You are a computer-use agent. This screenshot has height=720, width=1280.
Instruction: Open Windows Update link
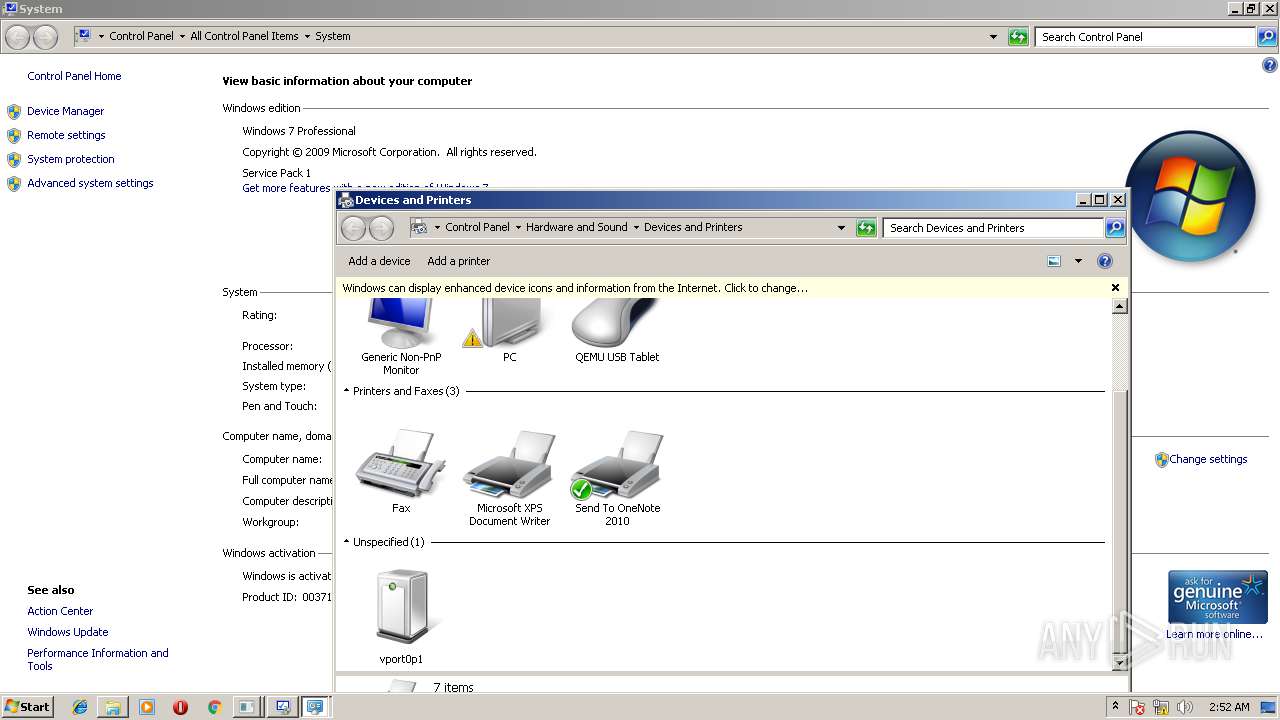tap(67, 632)
